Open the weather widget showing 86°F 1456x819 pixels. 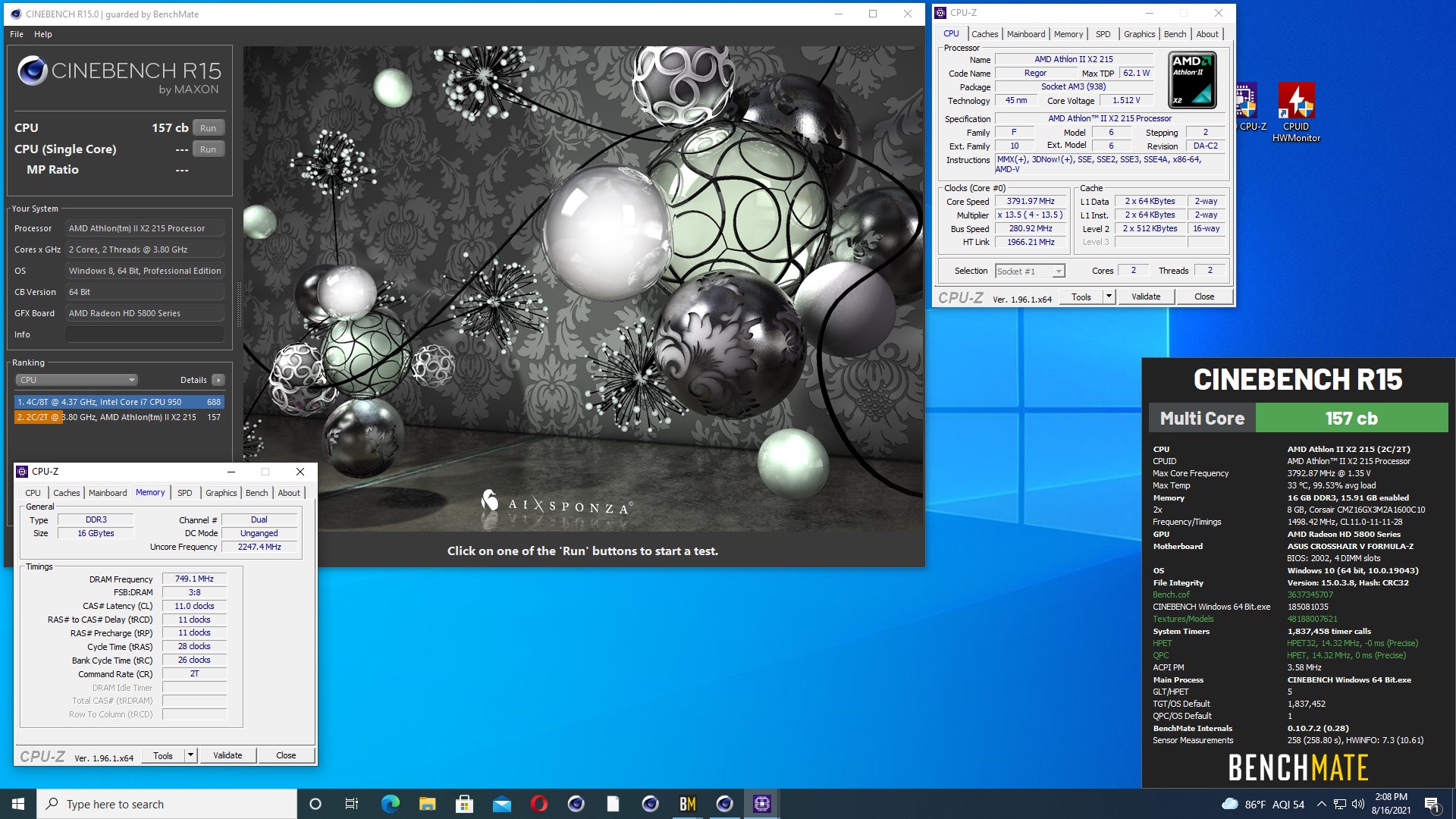(1263, 804)
